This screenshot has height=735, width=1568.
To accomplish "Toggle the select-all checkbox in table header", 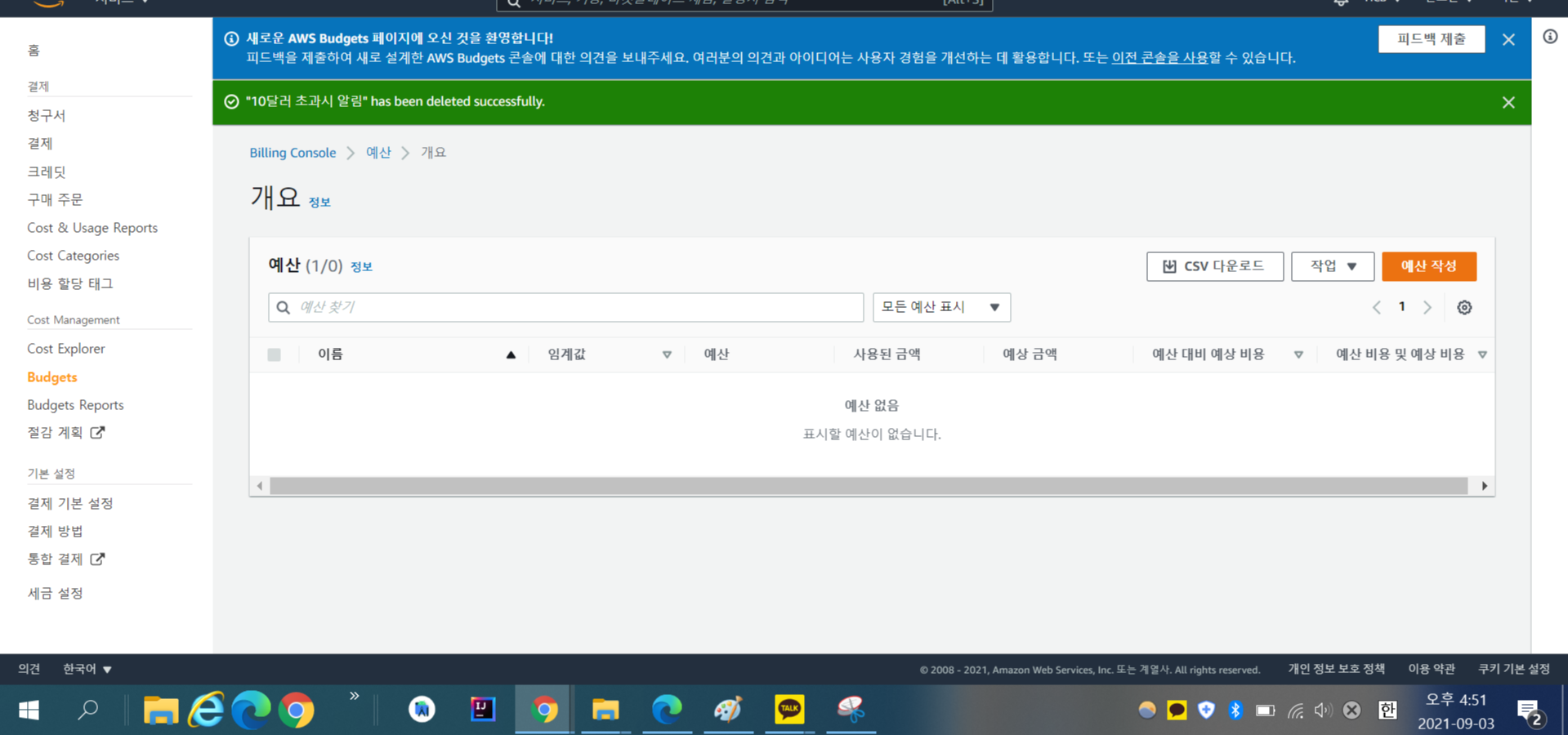I will pos(274,354).
